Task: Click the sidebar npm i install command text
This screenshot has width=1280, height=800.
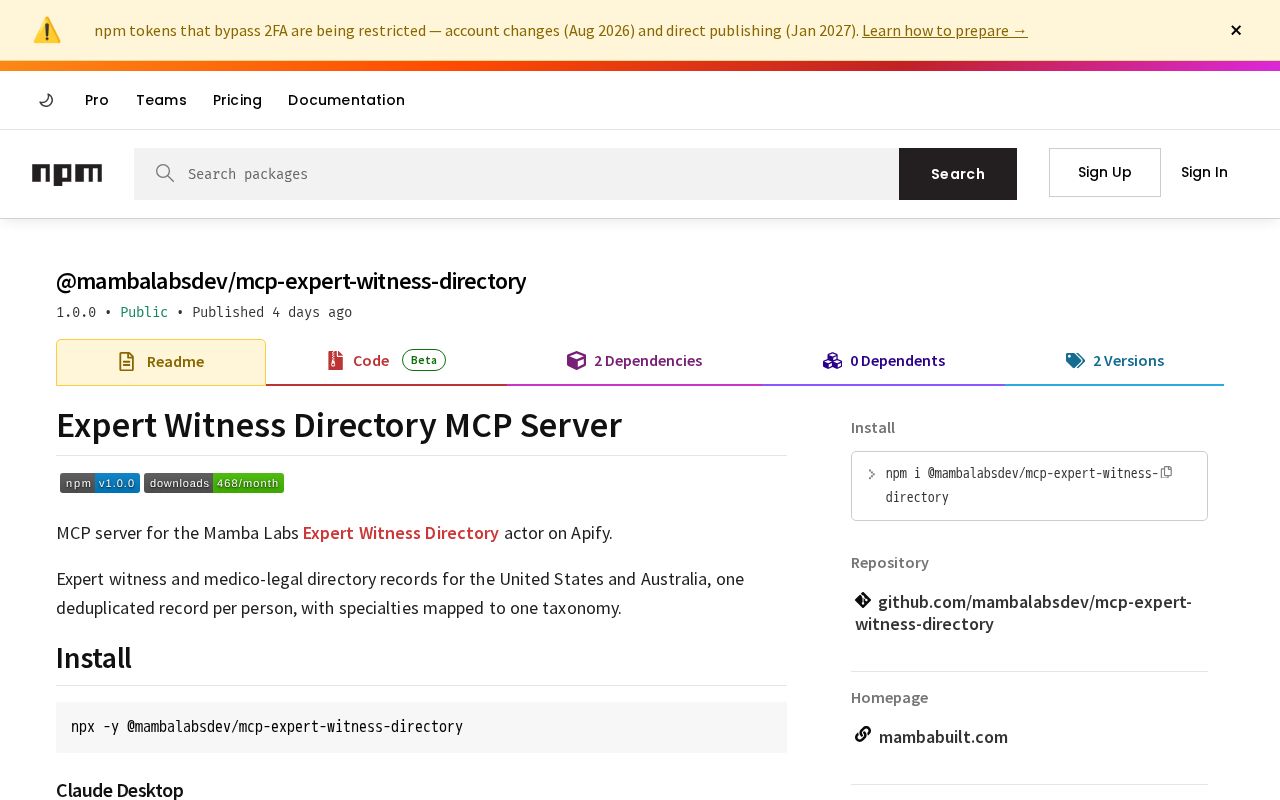Action: (x=1022, y=485)
